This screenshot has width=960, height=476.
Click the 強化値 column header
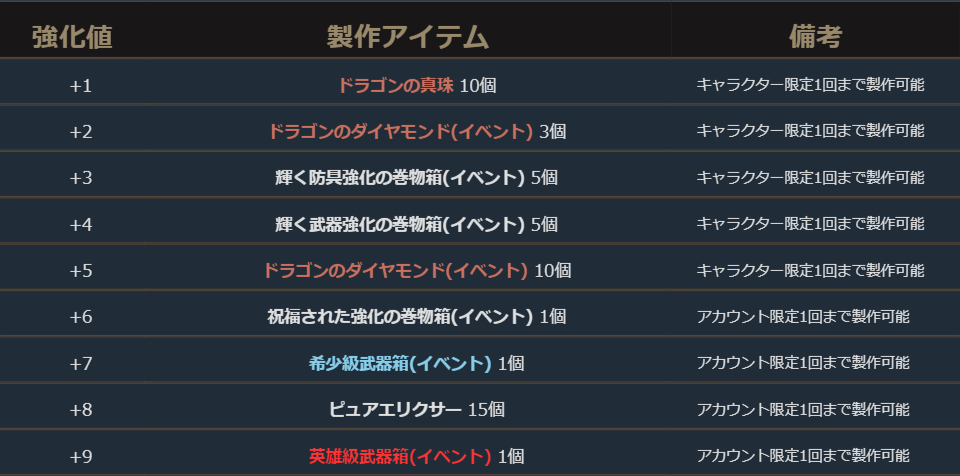[x=72, y=37]
